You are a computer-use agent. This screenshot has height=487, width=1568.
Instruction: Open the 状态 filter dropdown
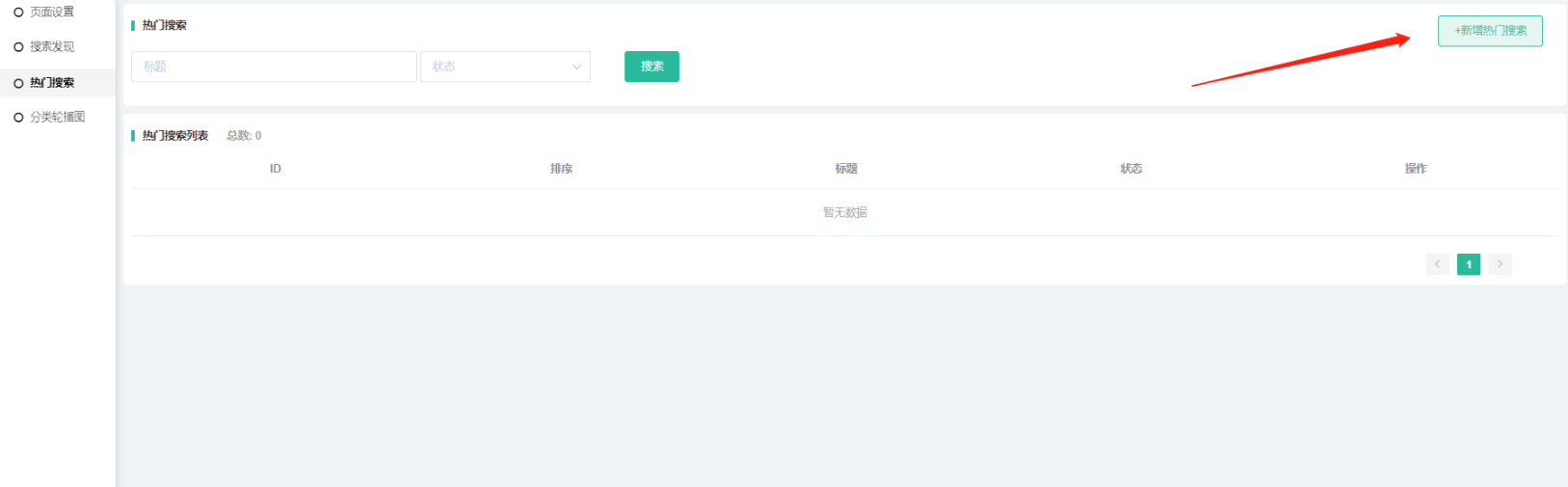tap(504, 67)
